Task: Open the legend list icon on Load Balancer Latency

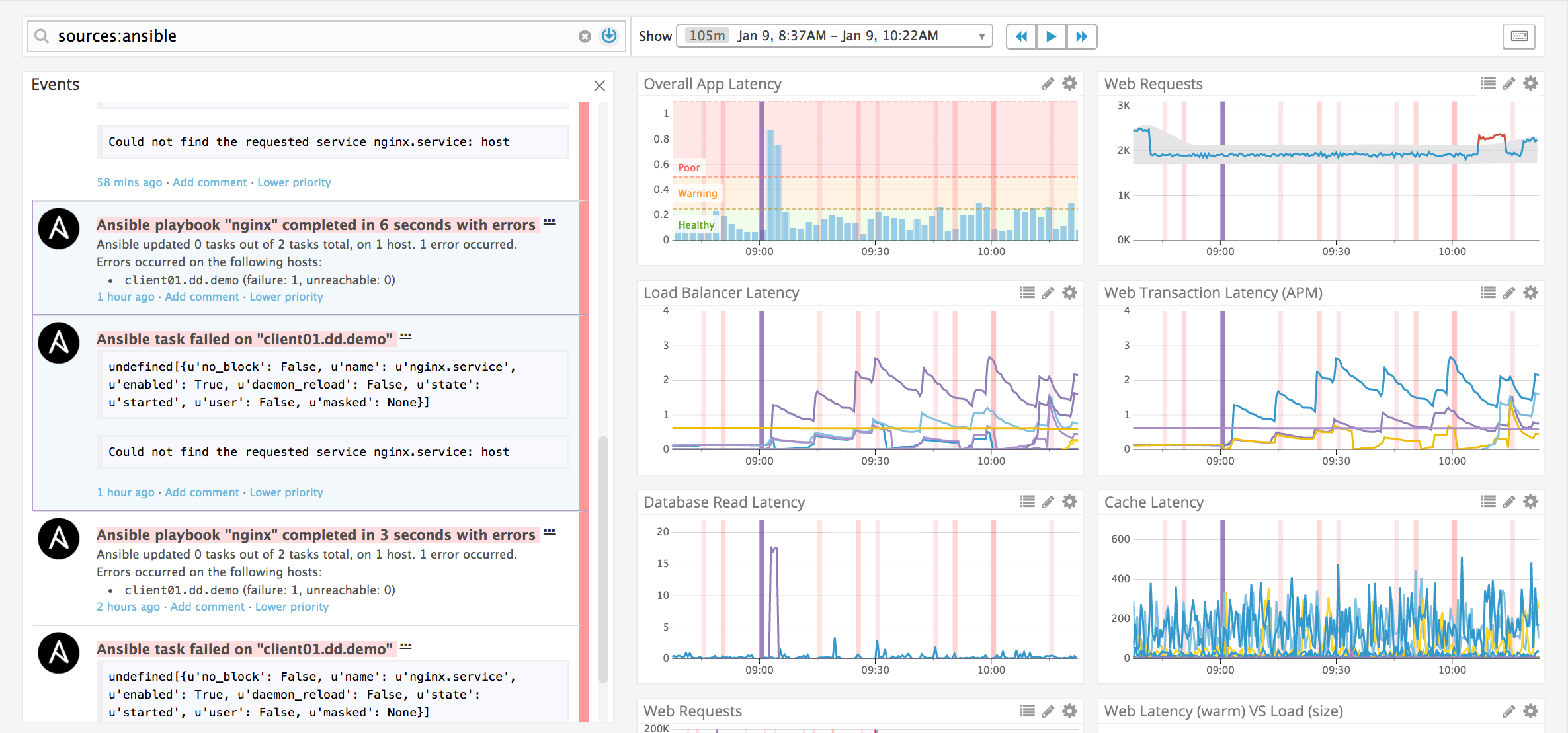Action: [x=1026, y=292]
